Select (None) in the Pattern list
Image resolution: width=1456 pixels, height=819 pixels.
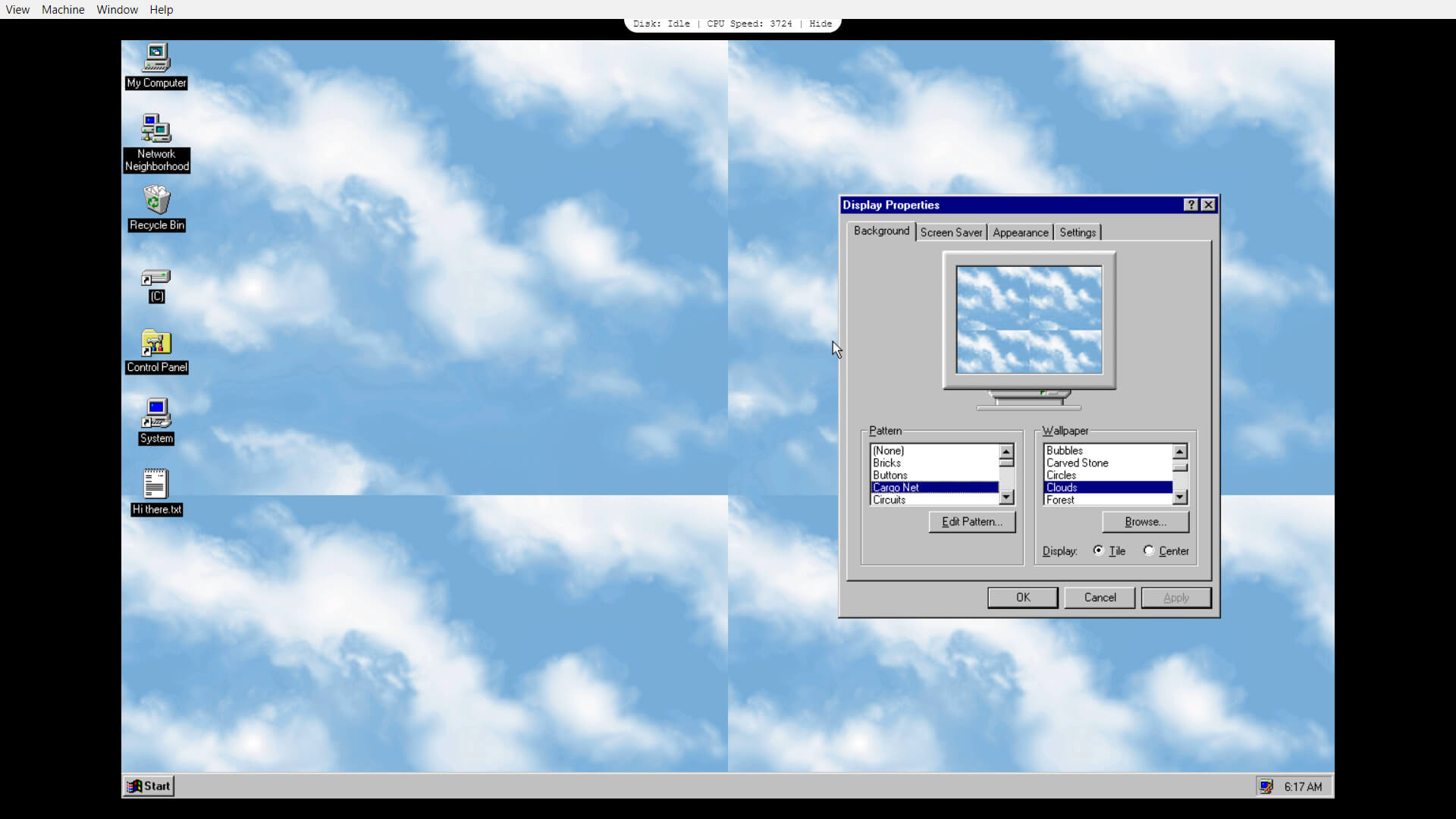(x=934, y=450)
